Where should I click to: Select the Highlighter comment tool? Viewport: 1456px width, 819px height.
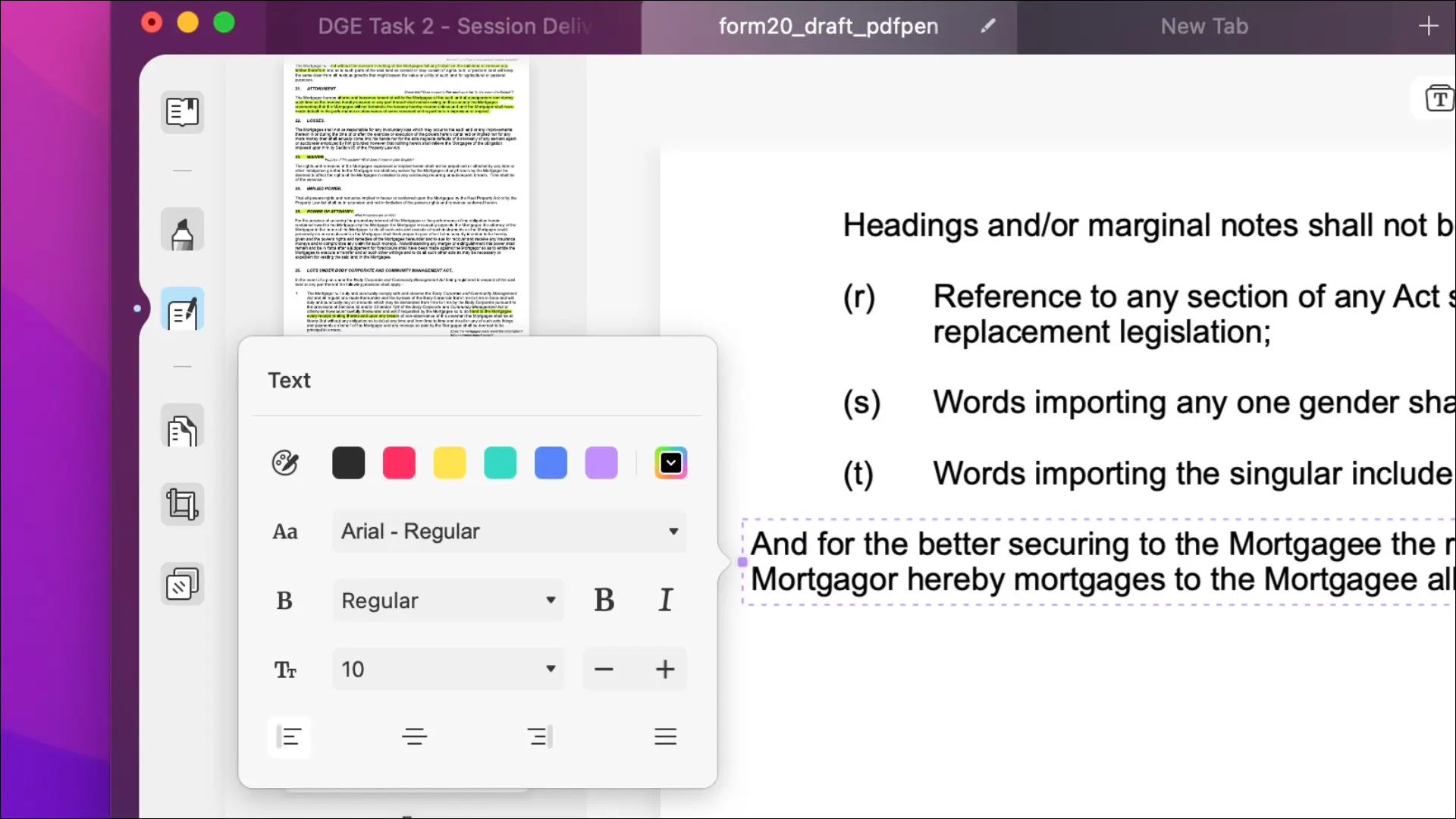pyautogui.click(x=182, y=230)
